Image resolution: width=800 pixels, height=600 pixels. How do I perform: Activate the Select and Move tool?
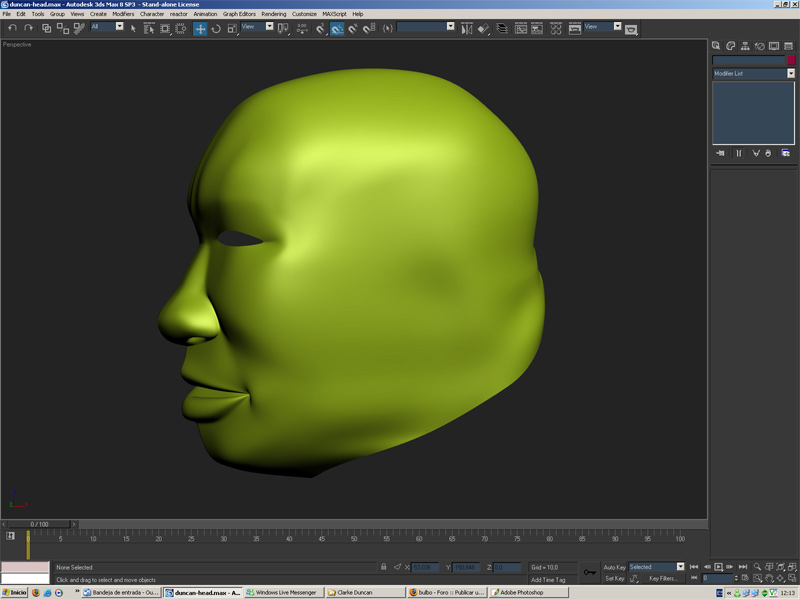coord(200,29)
